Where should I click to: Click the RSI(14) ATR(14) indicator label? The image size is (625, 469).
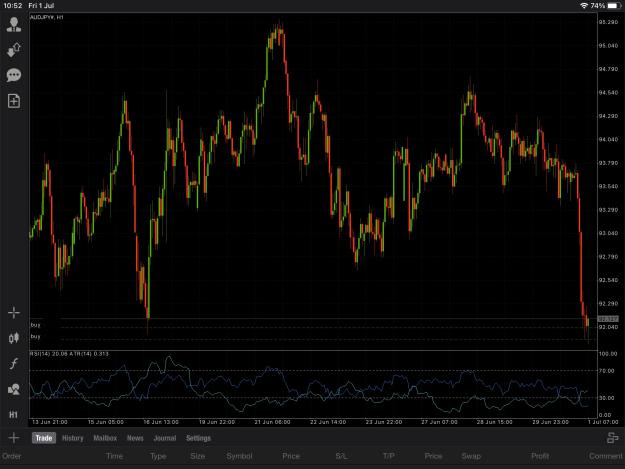pos(69,353)
